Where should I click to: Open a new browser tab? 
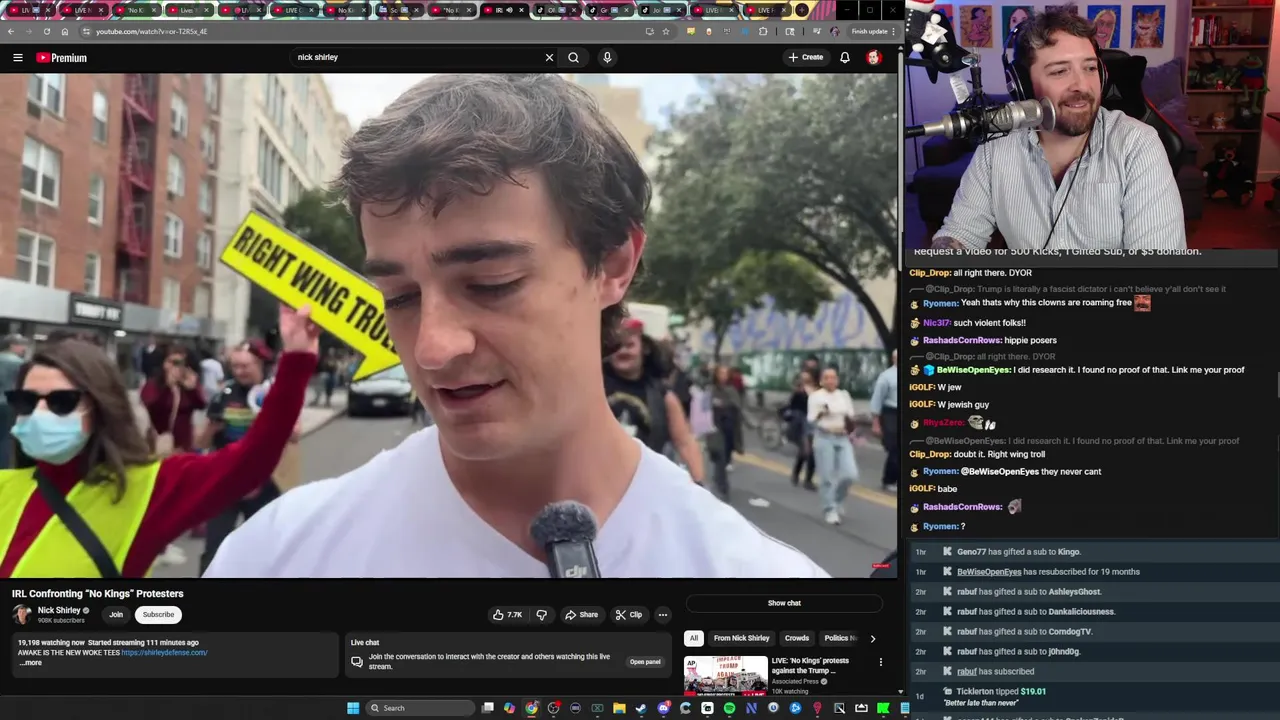(802, 10)
